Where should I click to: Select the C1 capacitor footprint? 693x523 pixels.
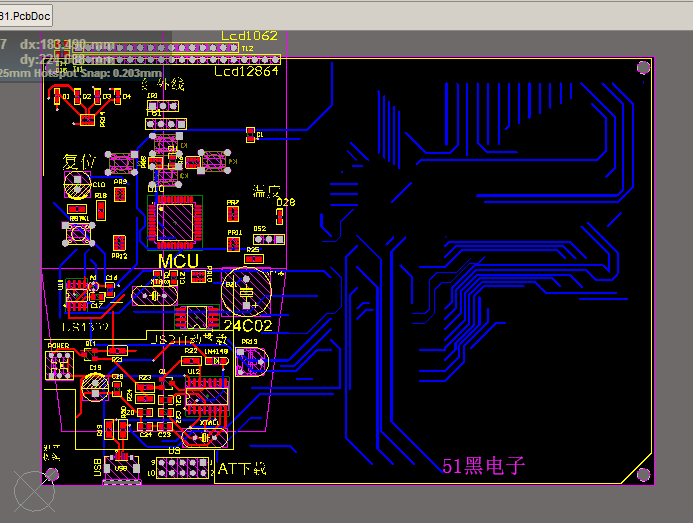[250, 135]
